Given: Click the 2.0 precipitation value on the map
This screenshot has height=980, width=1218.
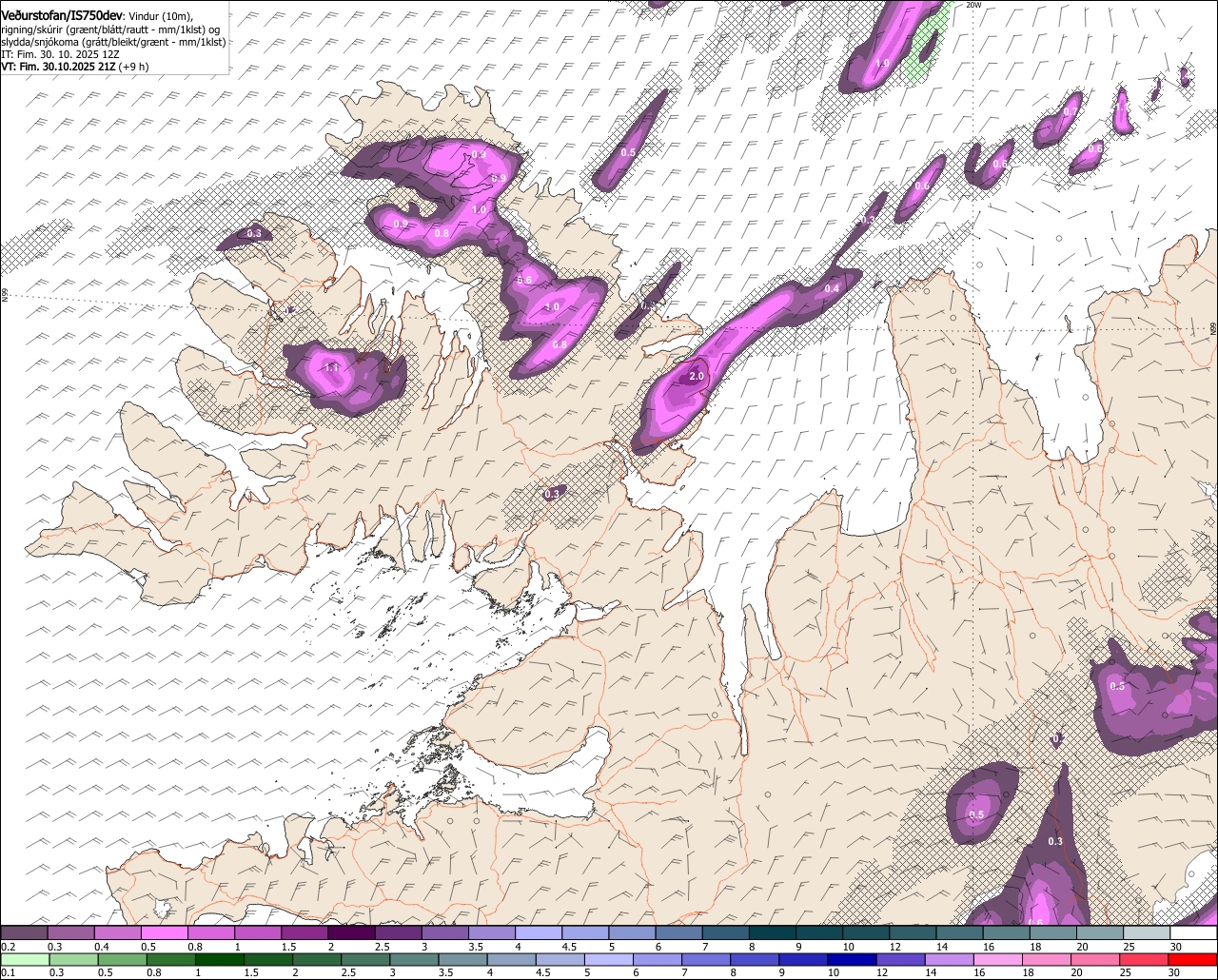Looking at the screenshot, I should tap(697, 377).
